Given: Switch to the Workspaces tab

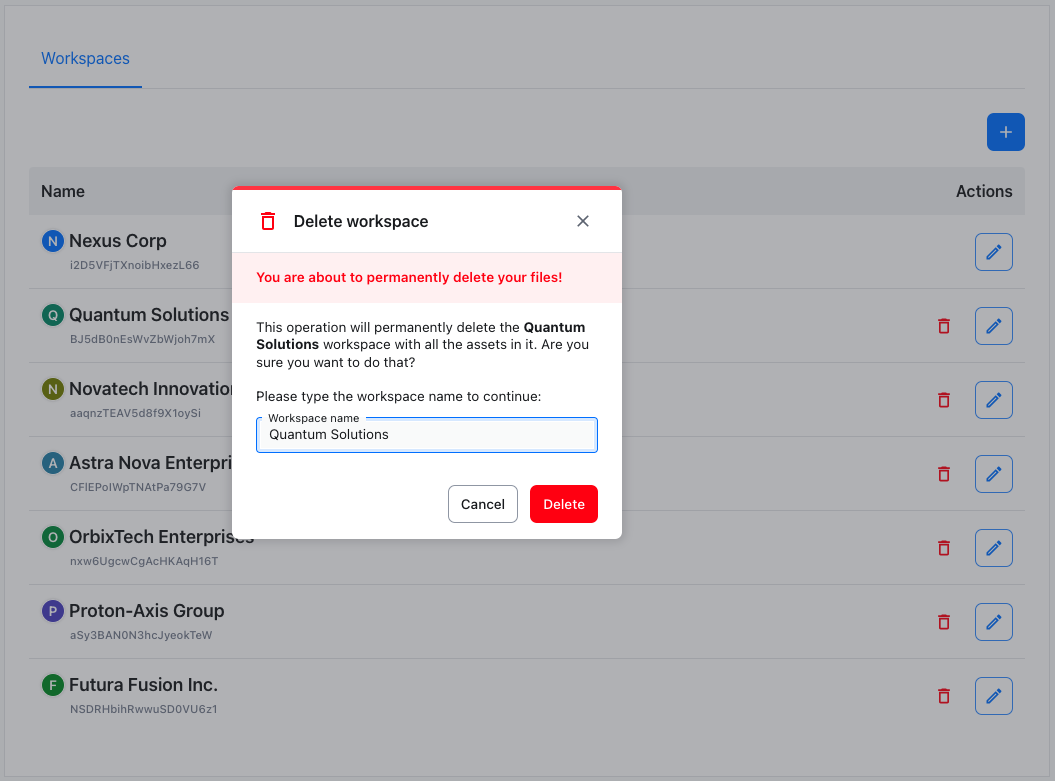Looking at the screenshot, I should pyautogui.click(x=85, y=59).
